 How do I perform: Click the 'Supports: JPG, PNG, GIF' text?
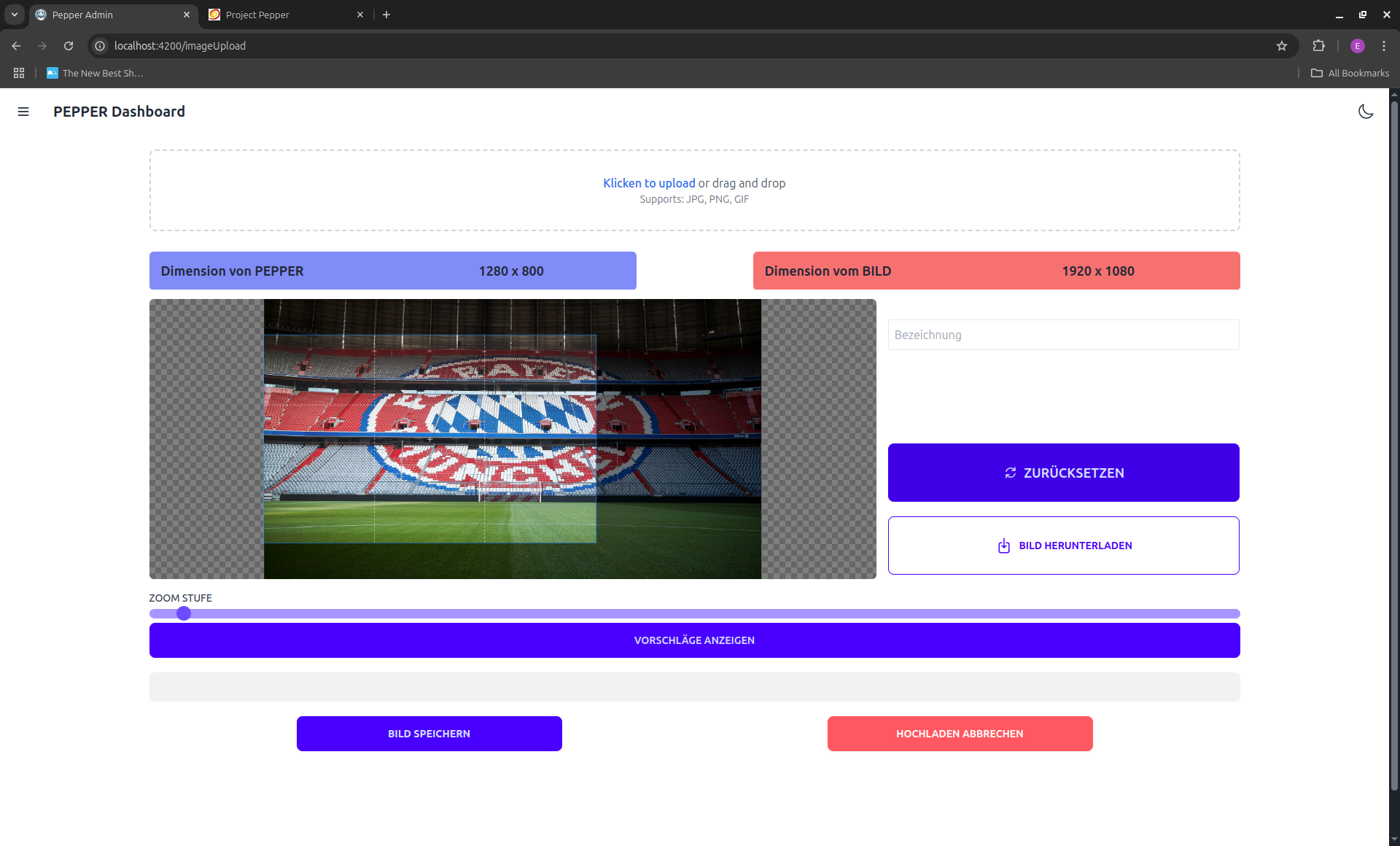[694, 199]
